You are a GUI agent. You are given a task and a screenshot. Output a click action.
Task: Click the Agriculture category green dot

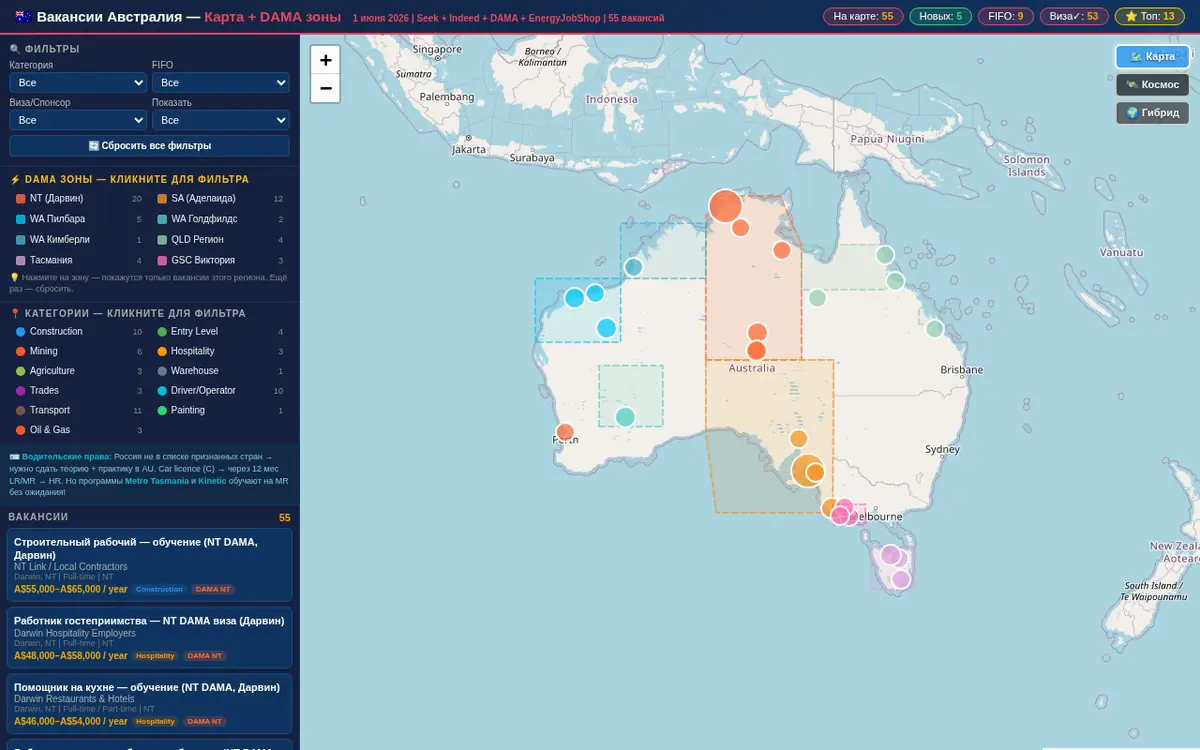pyautogui.click(x=21, y=371)
